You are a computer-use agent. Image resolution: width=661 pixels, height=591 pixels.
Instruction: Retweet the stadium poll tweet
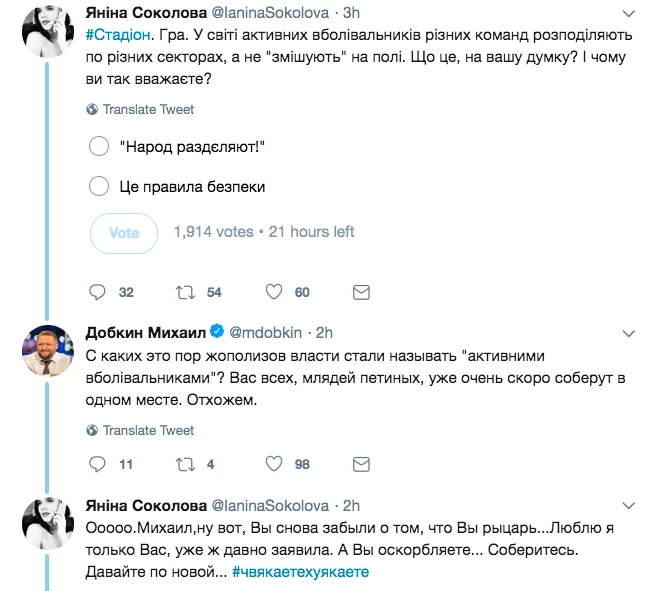(x=184, y=292)
